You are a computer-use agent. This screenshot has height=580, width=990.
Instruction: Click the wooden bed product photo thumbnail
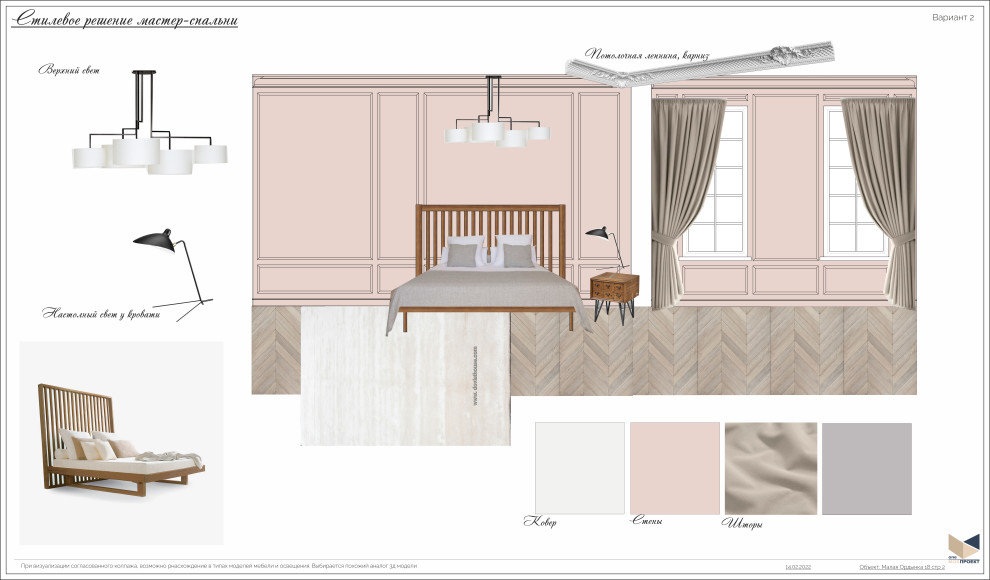pos(122,442)
